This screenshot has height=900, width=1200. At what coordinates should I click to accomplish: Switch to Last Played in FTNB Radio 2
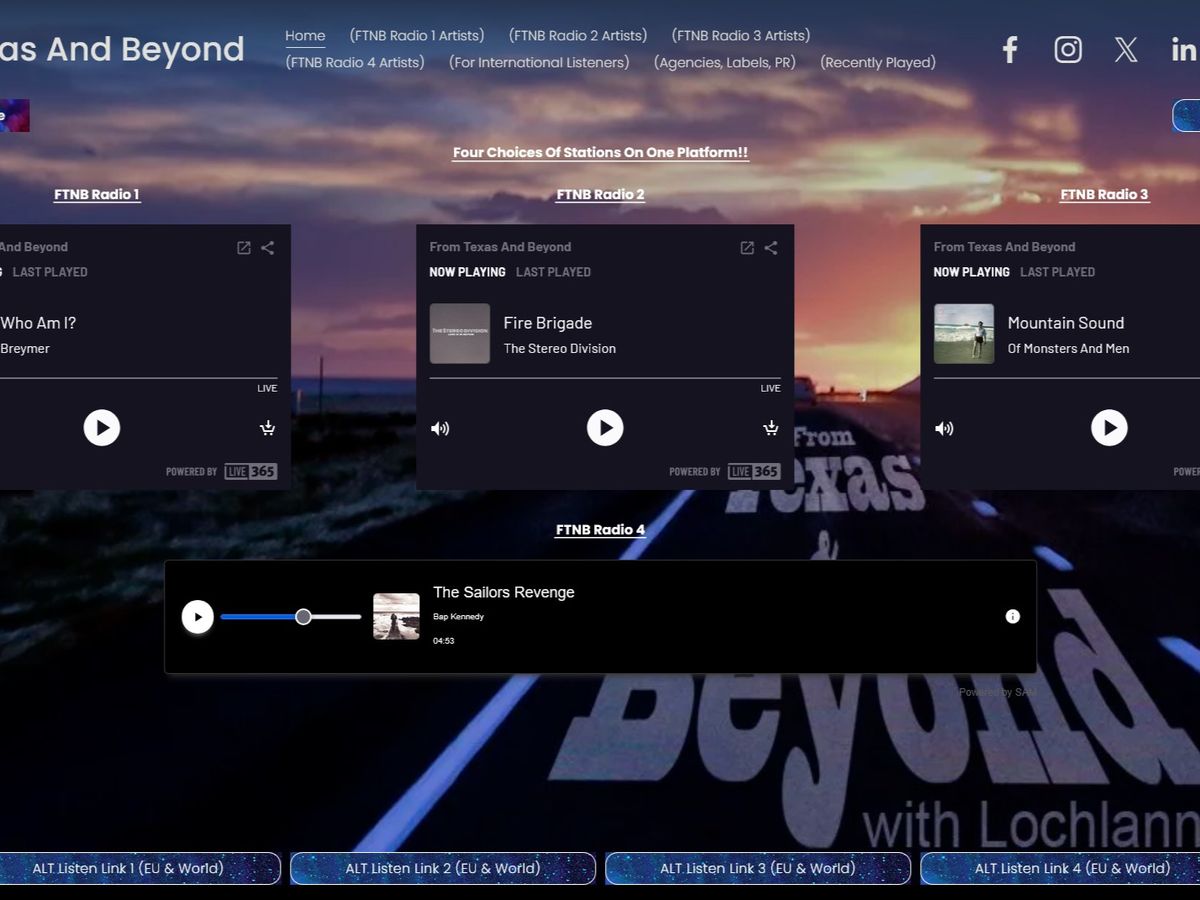click(x=553, y=272)
